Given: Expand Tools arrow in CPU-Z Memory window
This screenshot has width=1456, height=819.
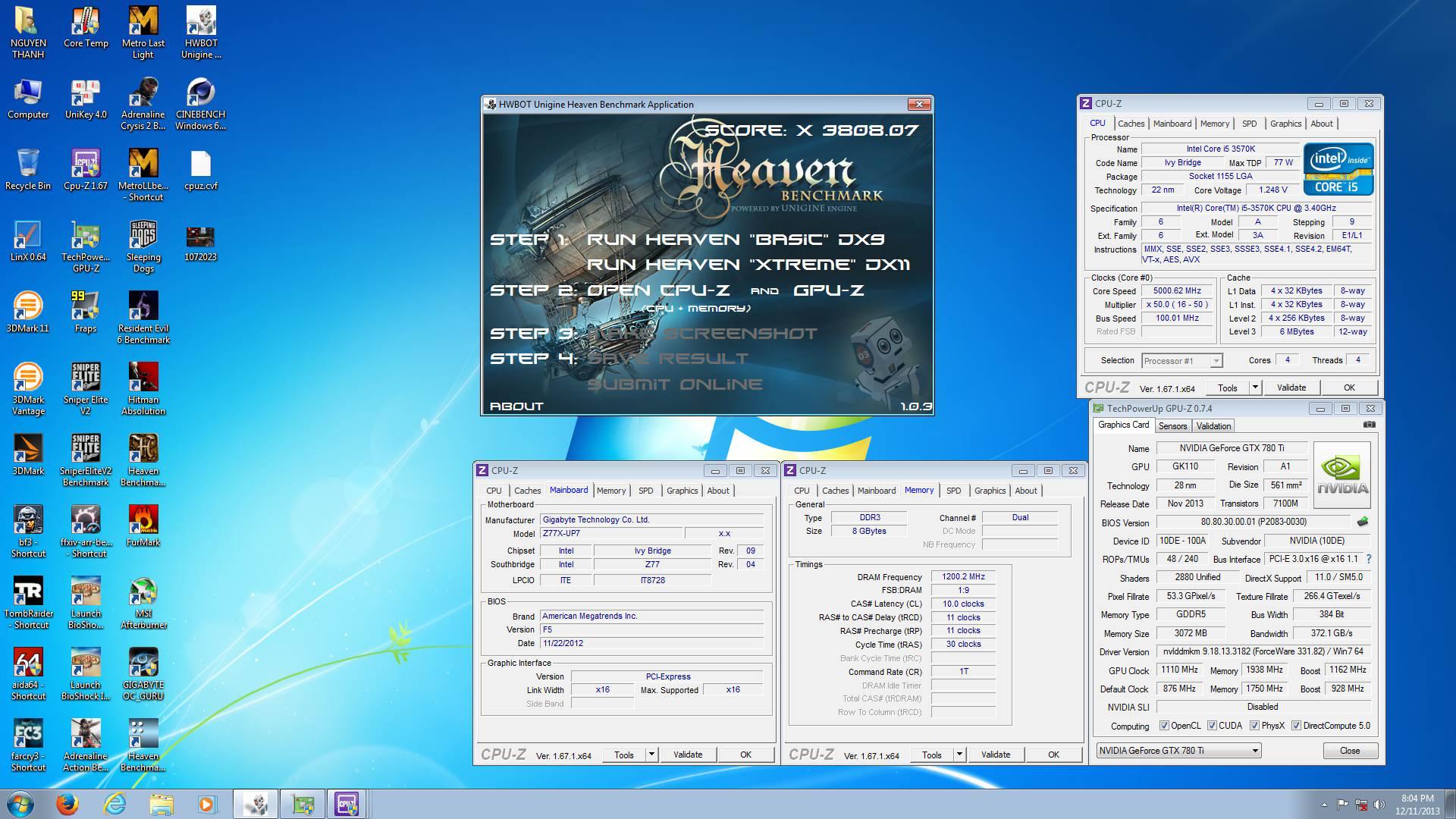Looking at the screenshot, I should 959,754.
